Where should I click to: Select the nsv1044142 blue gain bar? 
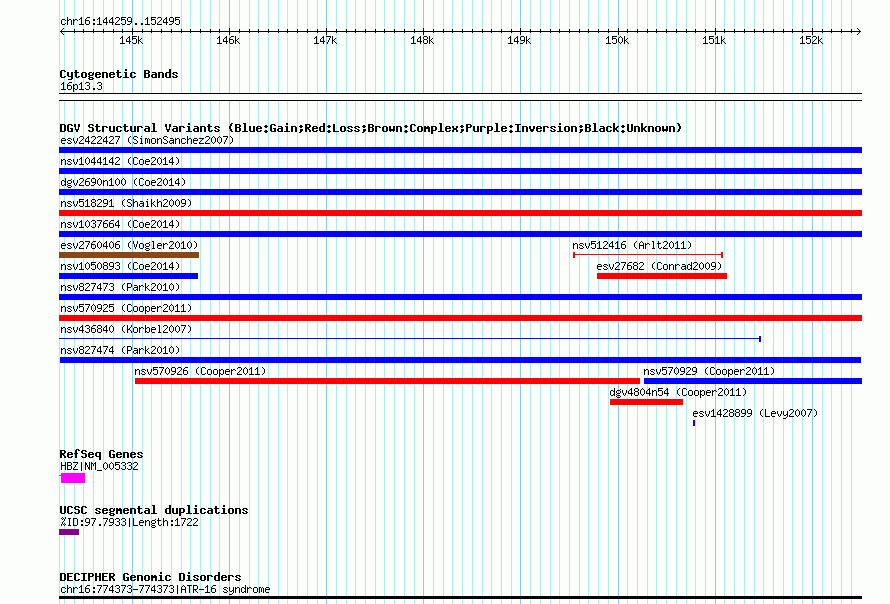pyautogui.click(x=460, y=171)
